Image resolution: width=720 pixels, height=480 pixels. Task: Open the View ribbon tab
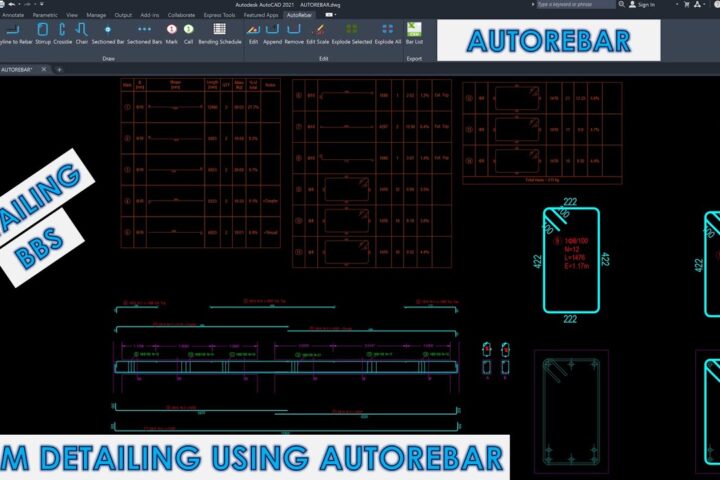point(72,15)
